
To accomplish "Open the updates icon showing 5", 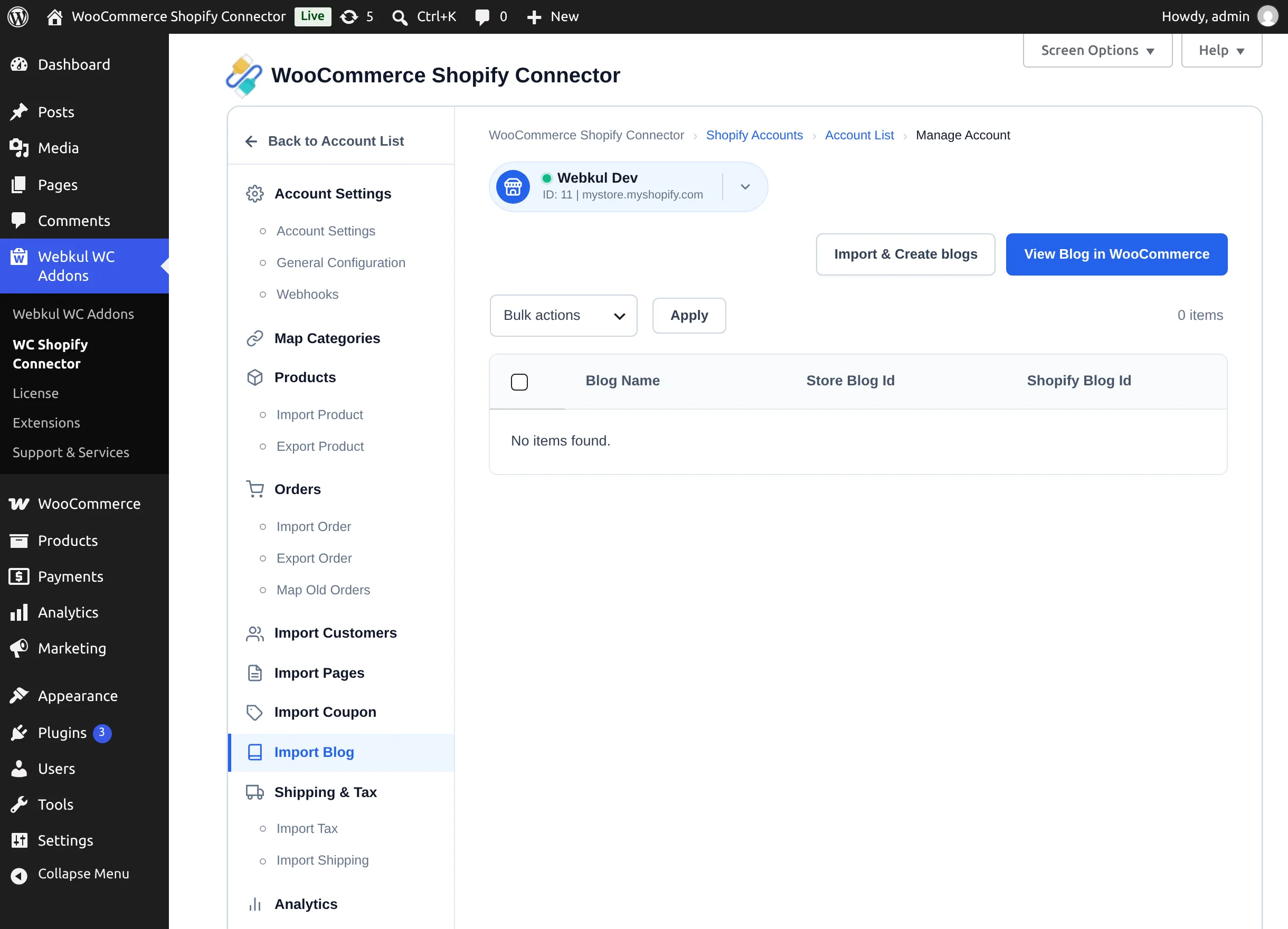I will [x=349, y=16].
